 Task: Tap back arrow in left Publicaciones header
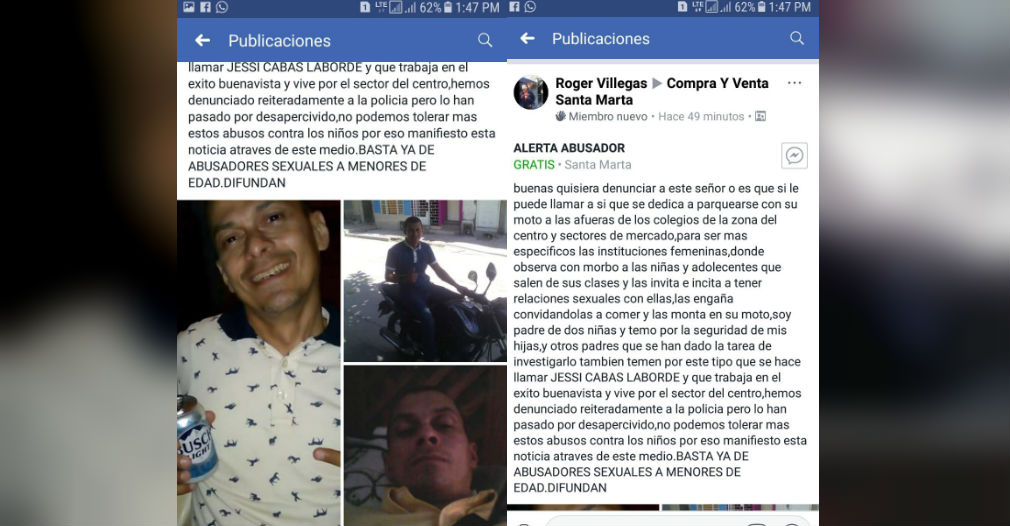pyautogui.click(x=203, y=41)
